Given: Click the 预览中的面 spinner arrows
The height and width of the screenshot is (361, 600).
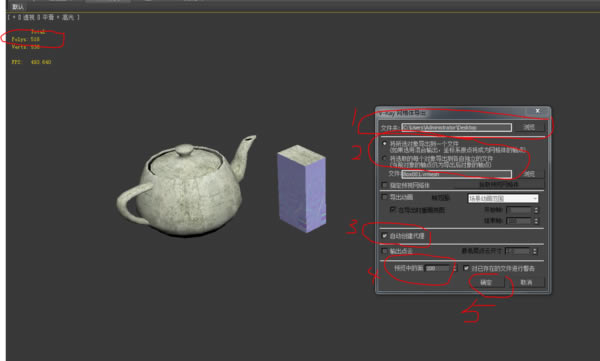Looking at the screenshot, I should click(x=455, y=268).
